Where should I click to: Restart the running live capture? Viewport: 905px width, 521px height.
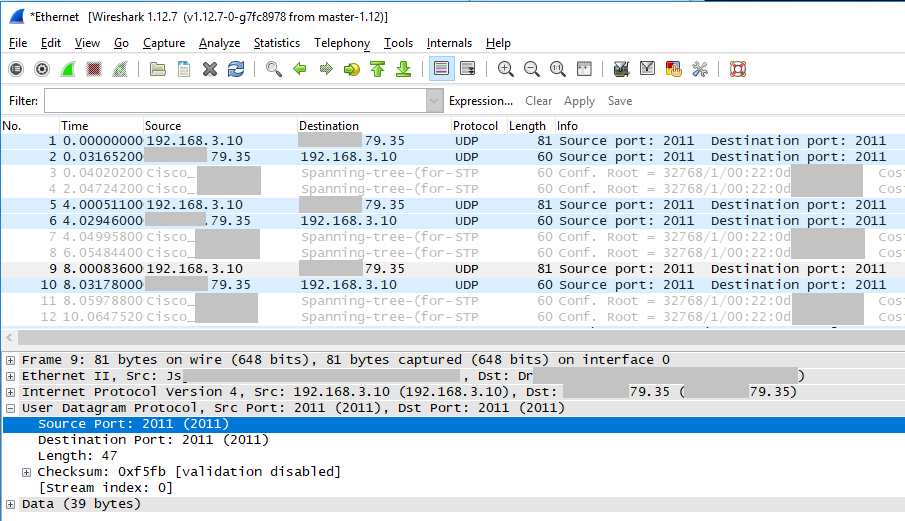point(120,69)
